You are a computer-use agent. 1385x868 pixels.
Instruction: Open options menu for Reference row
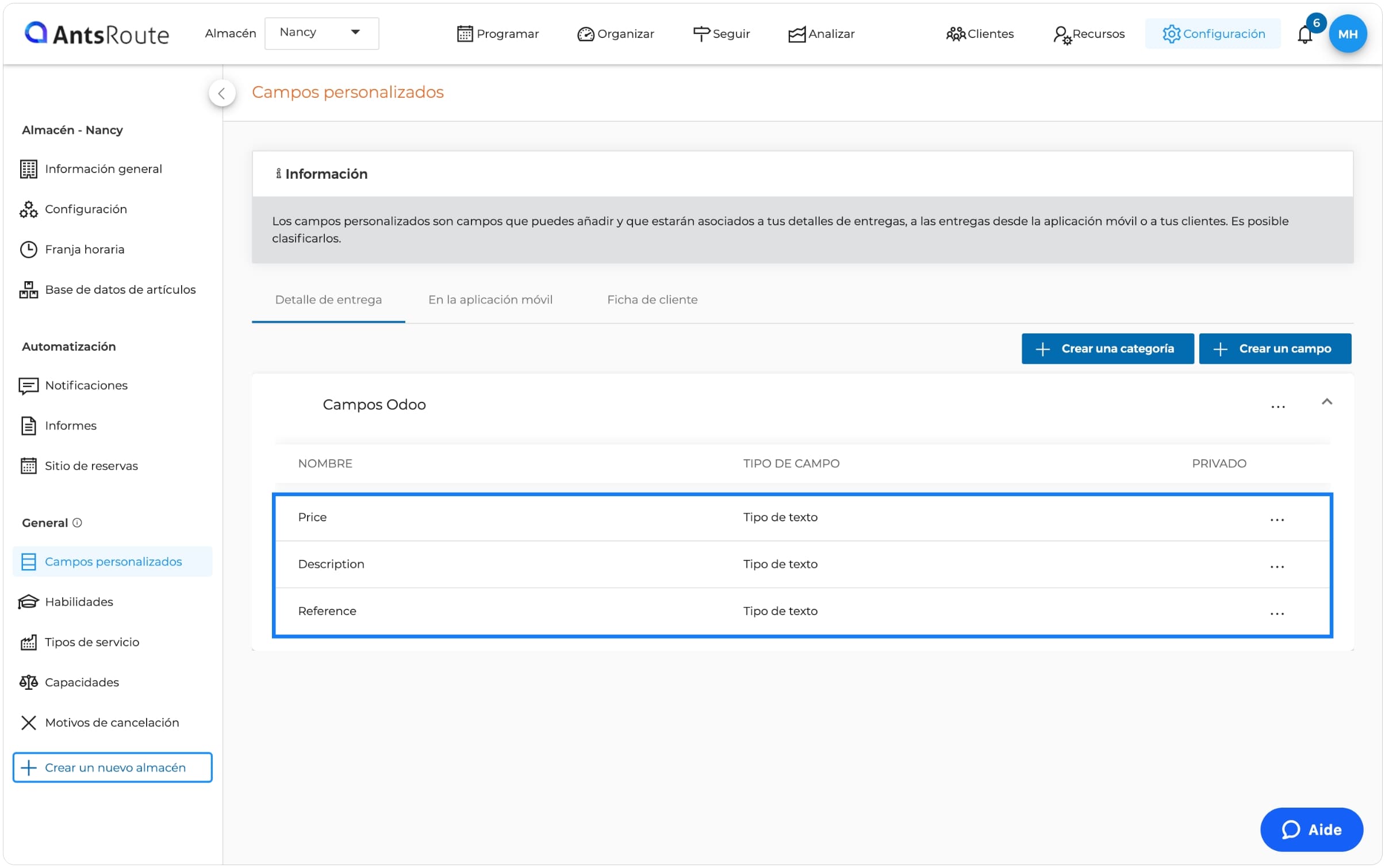[x=1277, y=614]
